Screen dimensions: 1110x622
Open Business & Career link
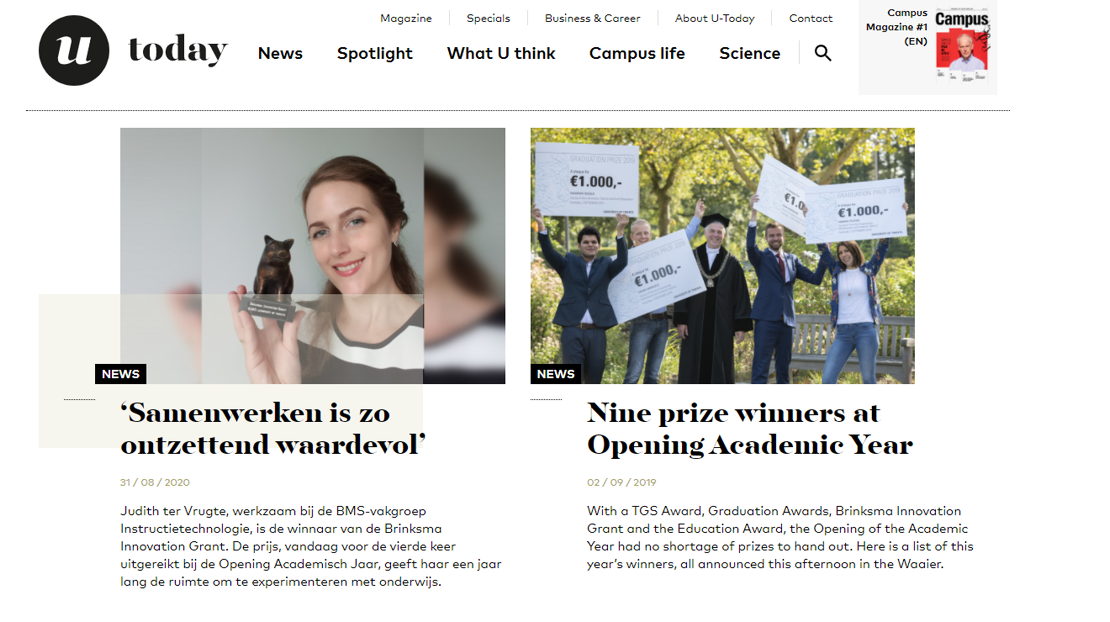coord(593,18)
